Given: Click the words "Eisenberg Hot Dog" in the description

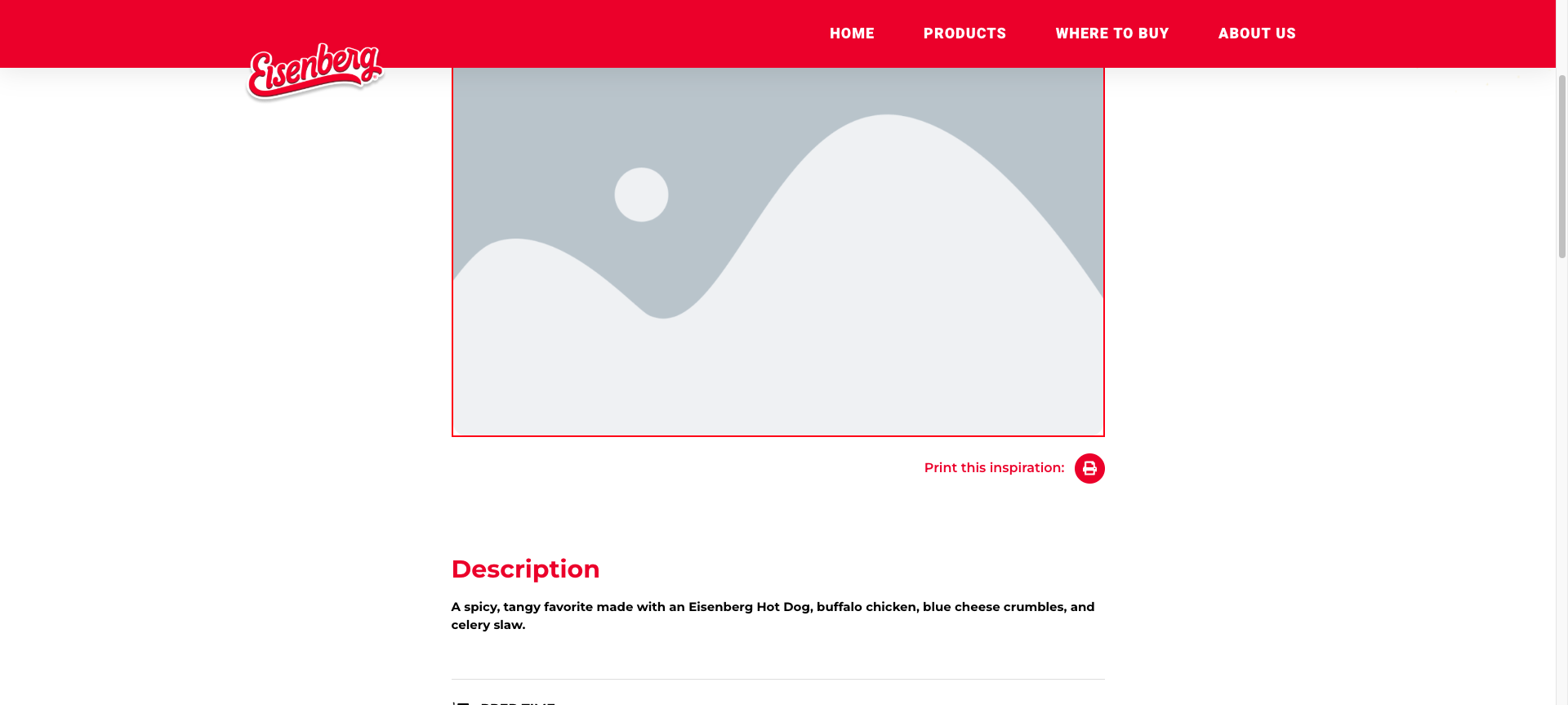Looking at the screenshot, I should coord(749,607).
